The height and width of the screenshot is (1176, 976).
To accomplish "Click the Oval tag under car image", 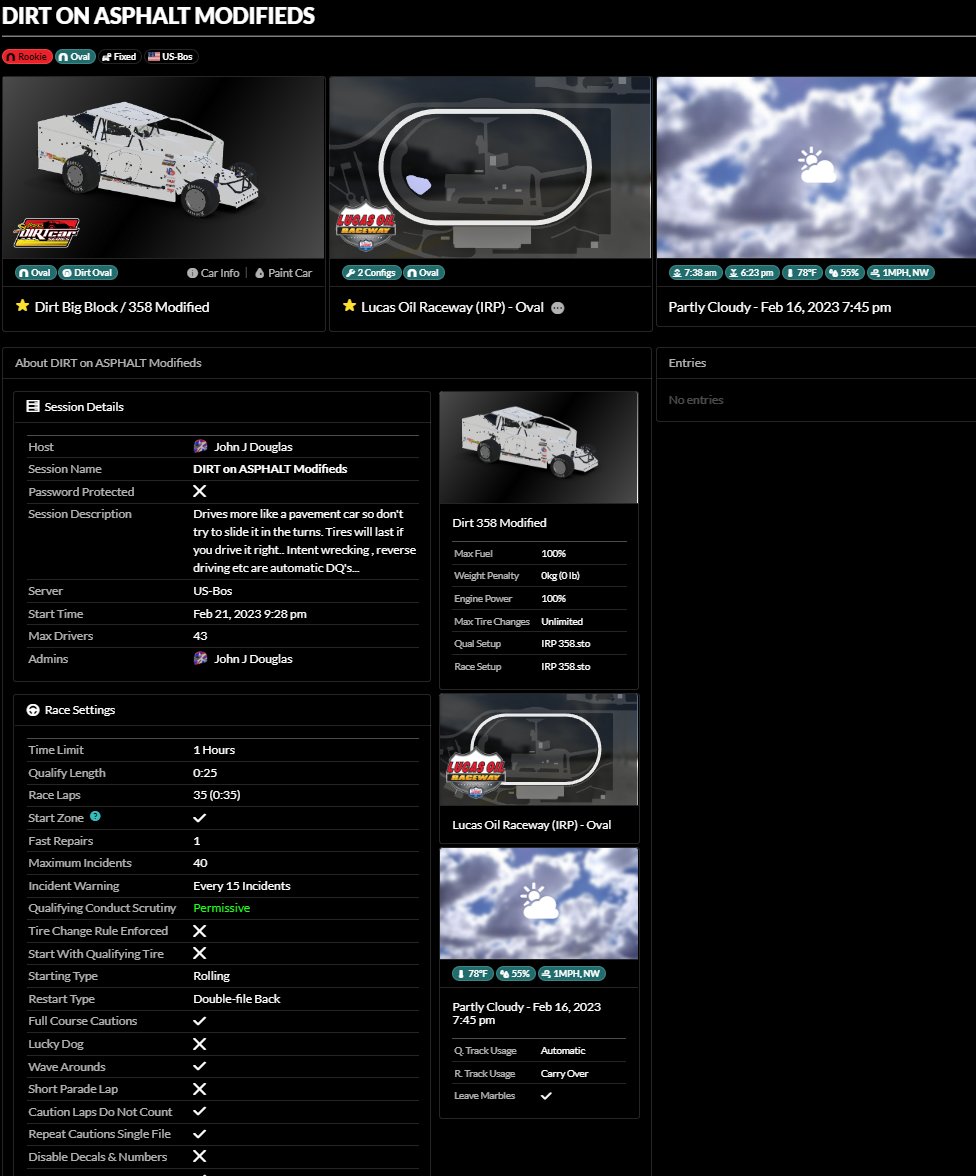I will click(35, 273).
